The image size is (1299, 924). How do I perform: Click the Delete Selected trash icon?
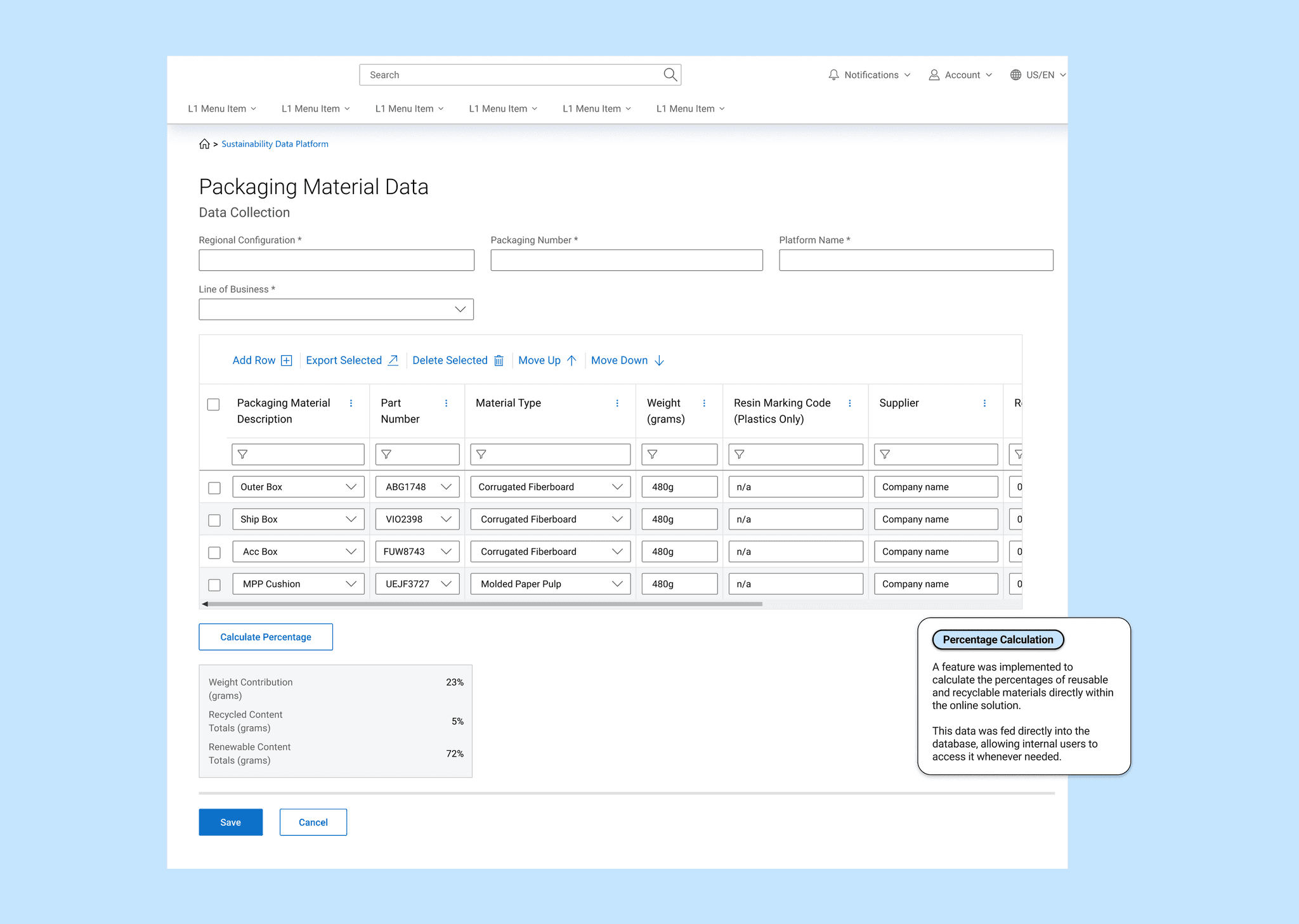pos(499,361)
